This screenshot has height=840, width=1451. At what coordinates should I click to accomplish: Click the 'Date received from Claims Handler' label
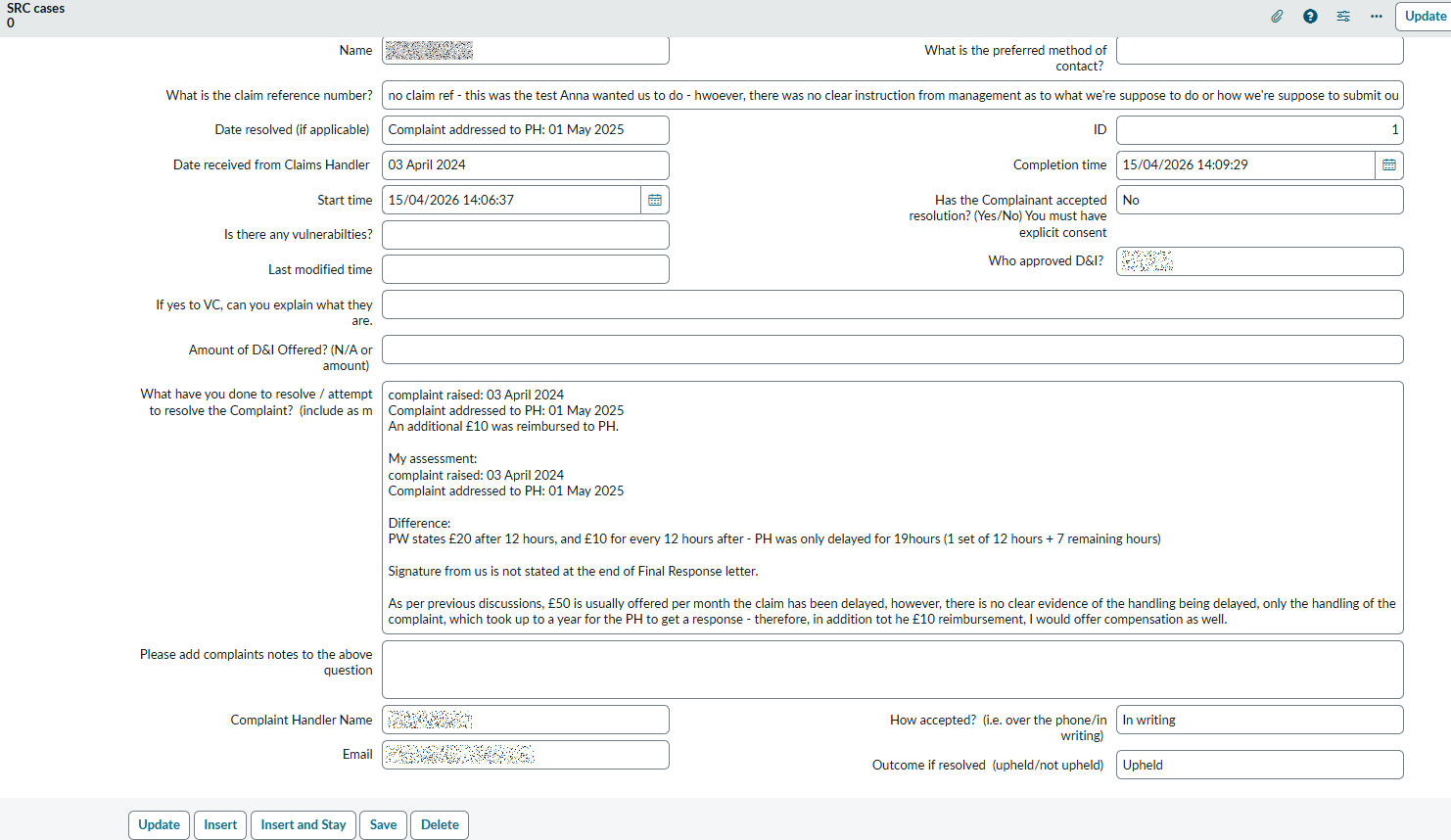pos(271,164)
